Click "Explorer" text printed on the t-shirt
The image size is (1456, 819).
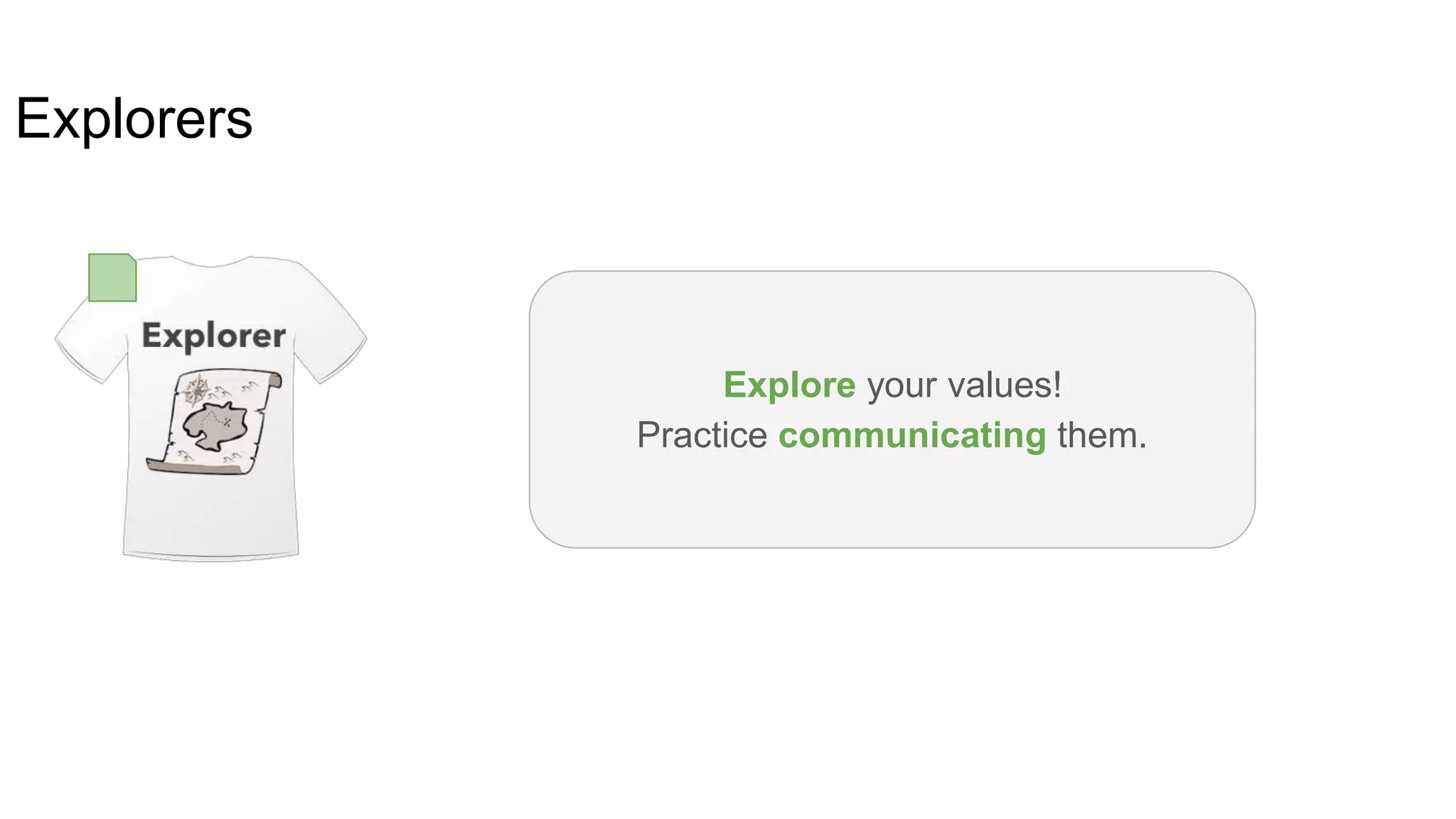[x=213, y=336]
